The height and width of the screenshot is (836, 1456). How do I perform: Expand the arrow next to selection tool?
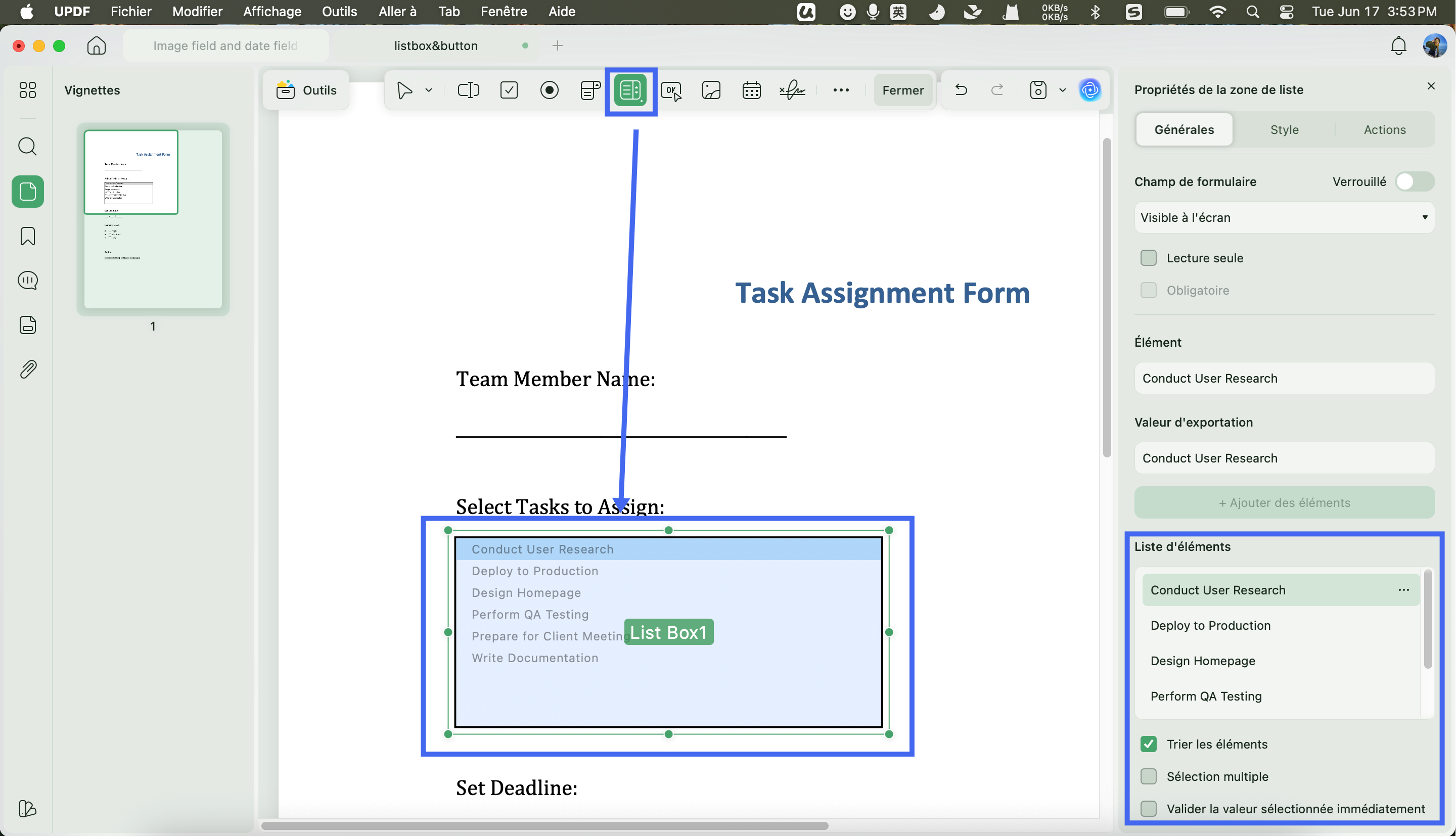[429, 90]
